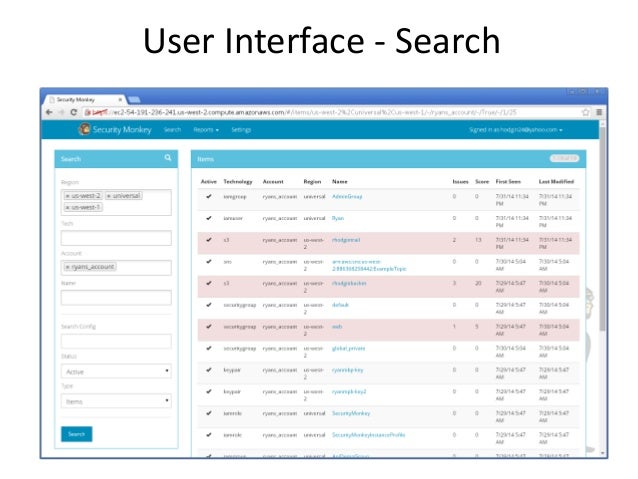Open the SecurityMonkey iamrole link
This screenshot has width=638, height=479.
351,413
